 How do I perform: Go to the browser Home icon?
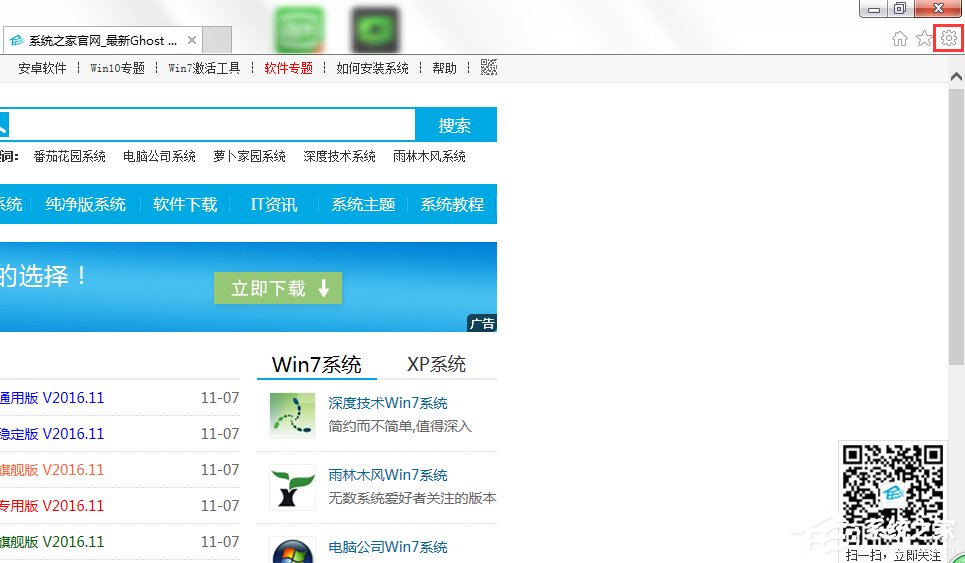(x=900, y=38)
